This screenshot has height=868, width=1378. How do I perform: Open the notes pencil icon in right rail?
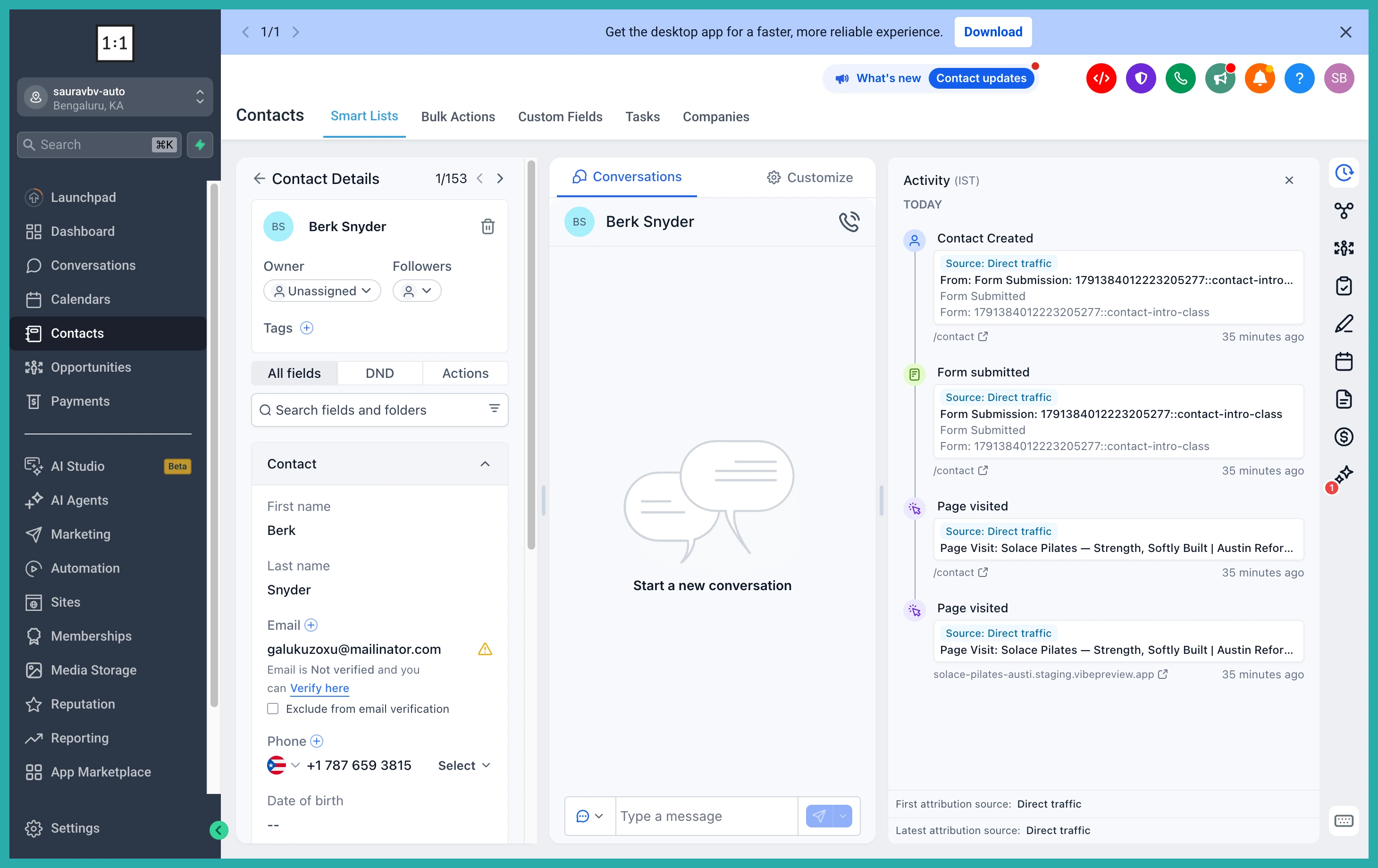click(1344, 324)
